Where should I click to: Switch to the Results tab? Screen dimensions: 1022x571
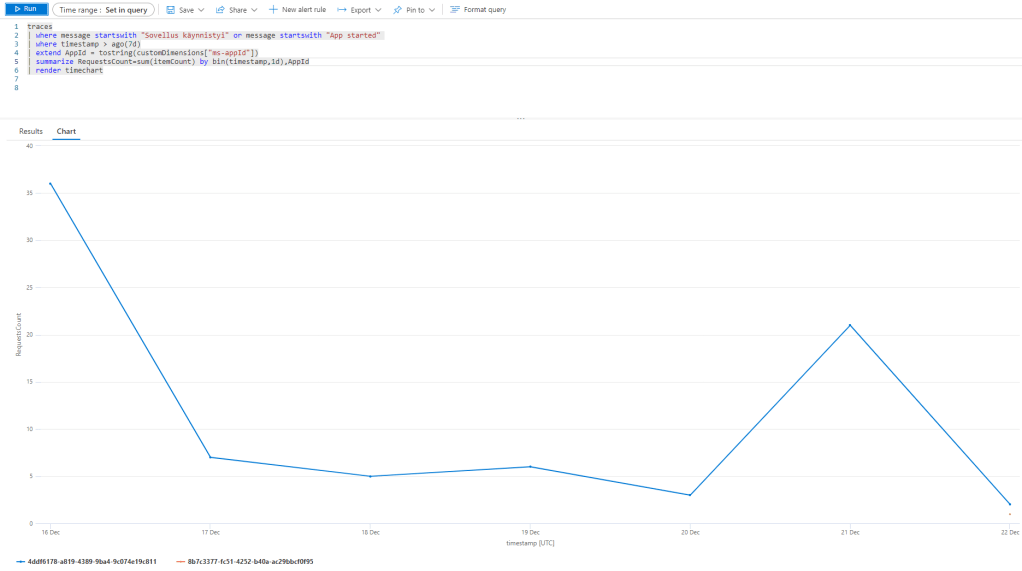click(x=31, y=131)
